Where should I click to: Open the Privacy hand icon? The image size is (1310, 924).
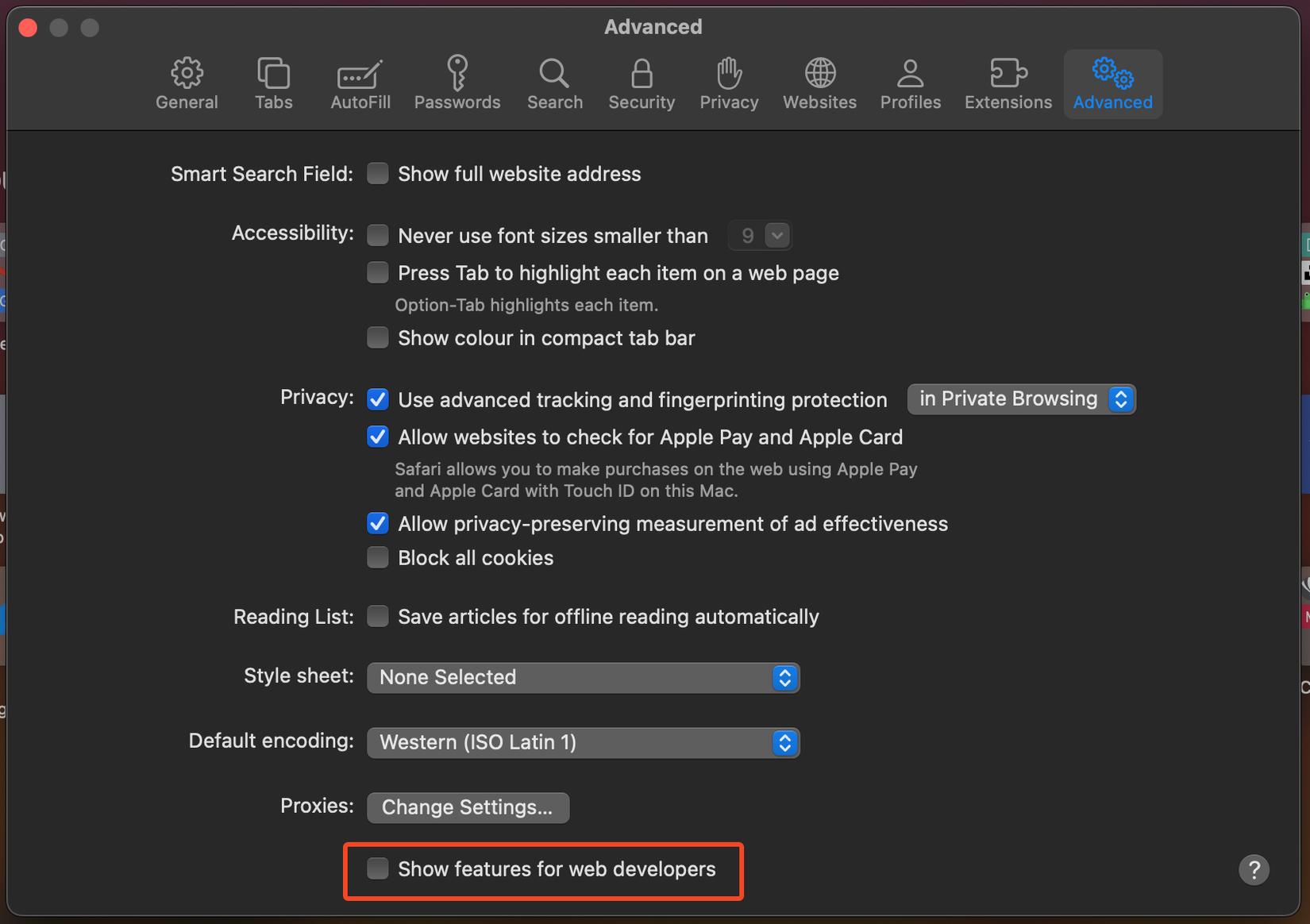[x=728, y=83]
